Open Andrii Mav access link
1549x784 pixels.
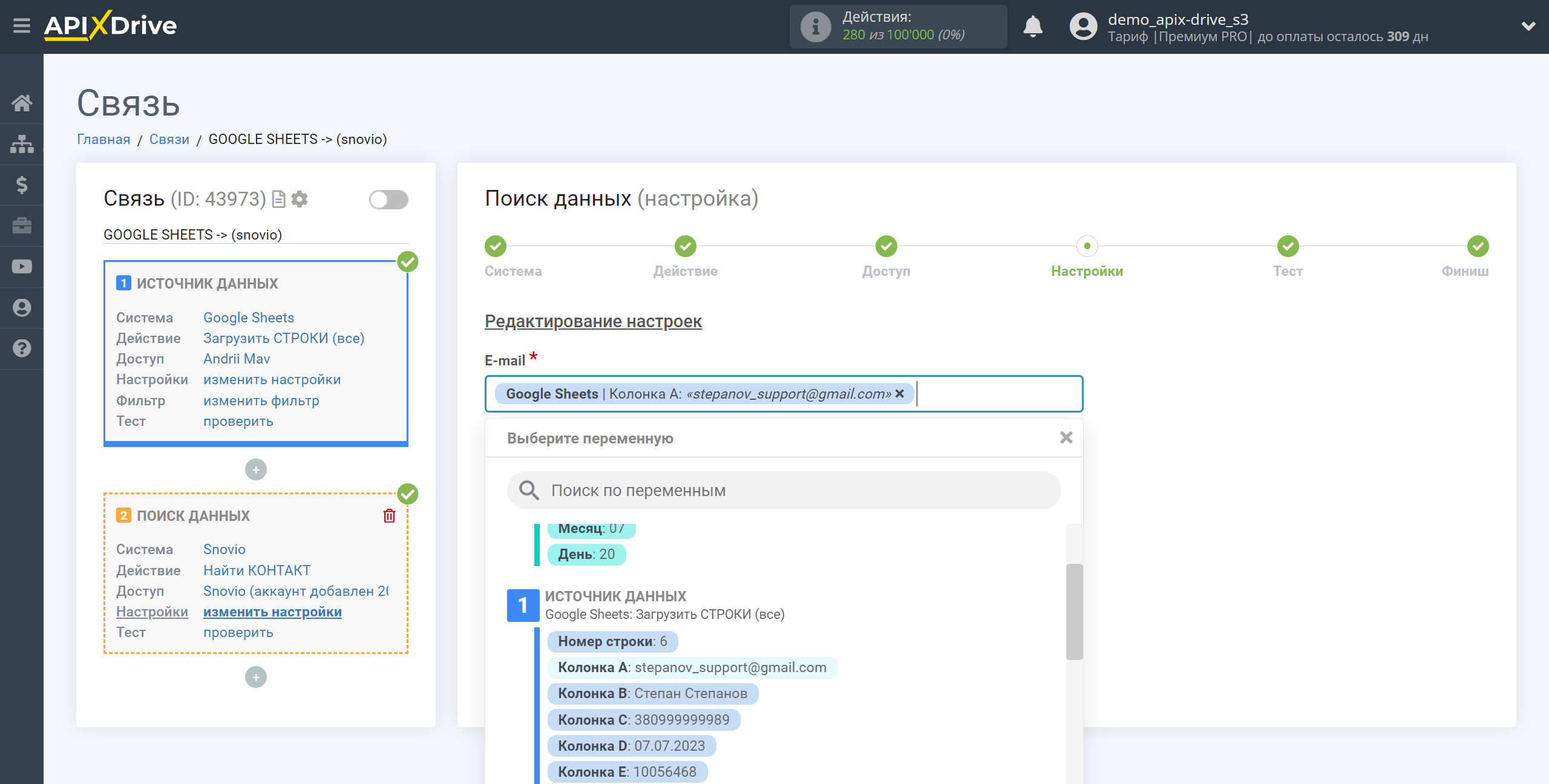237,359
